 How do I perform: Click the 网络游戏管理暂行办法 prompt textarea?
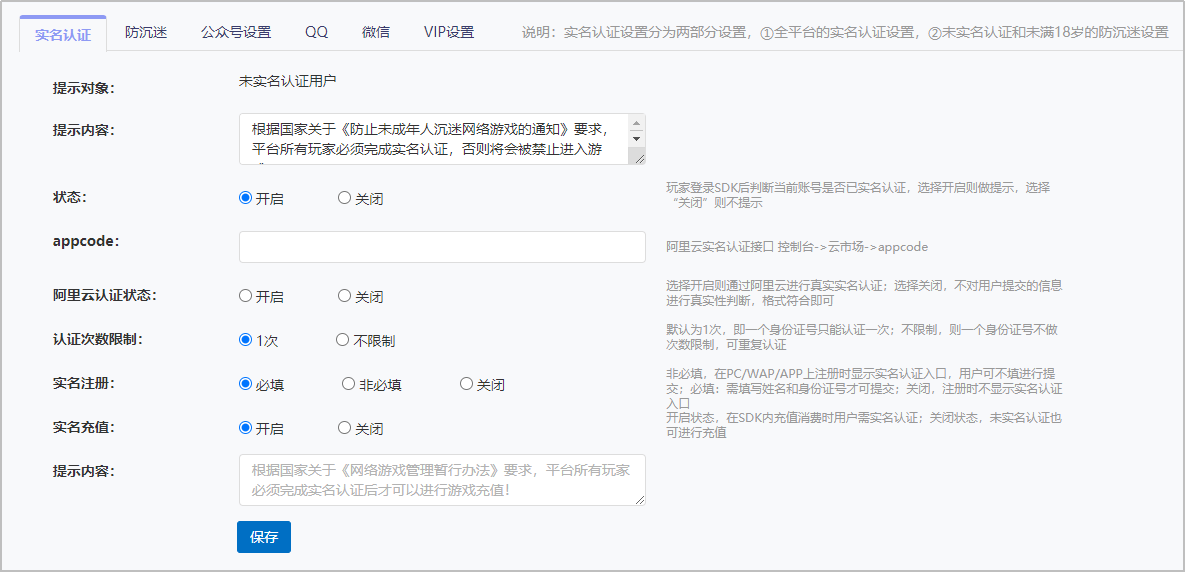point(442,480)
